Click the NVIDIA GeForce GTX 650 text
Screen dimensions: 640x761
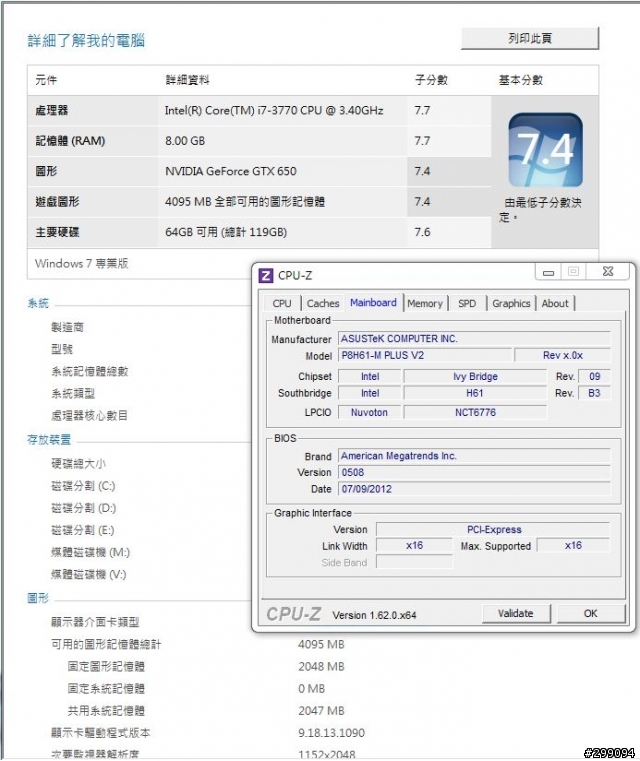(230, 171)
